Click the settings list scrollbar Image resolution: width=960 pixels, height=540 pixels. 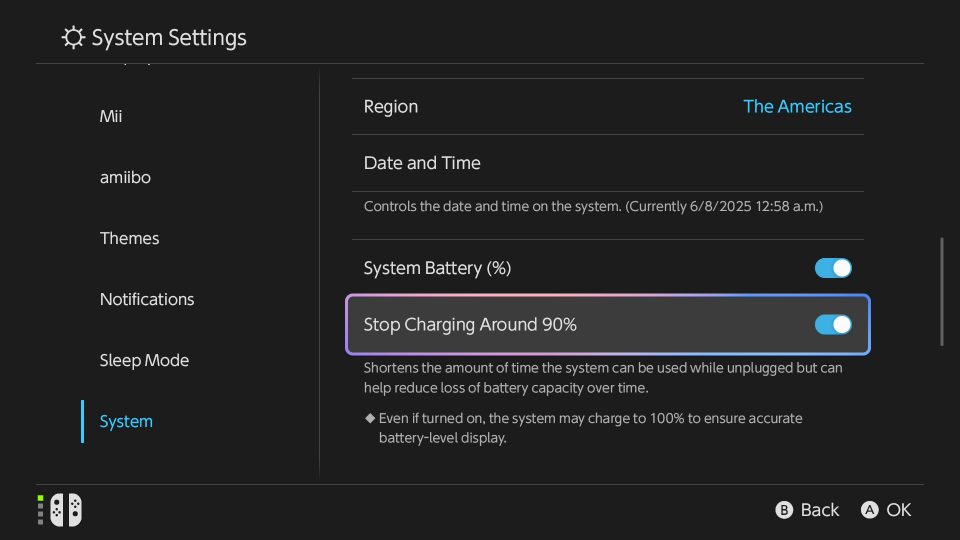[x=941, y=291]
